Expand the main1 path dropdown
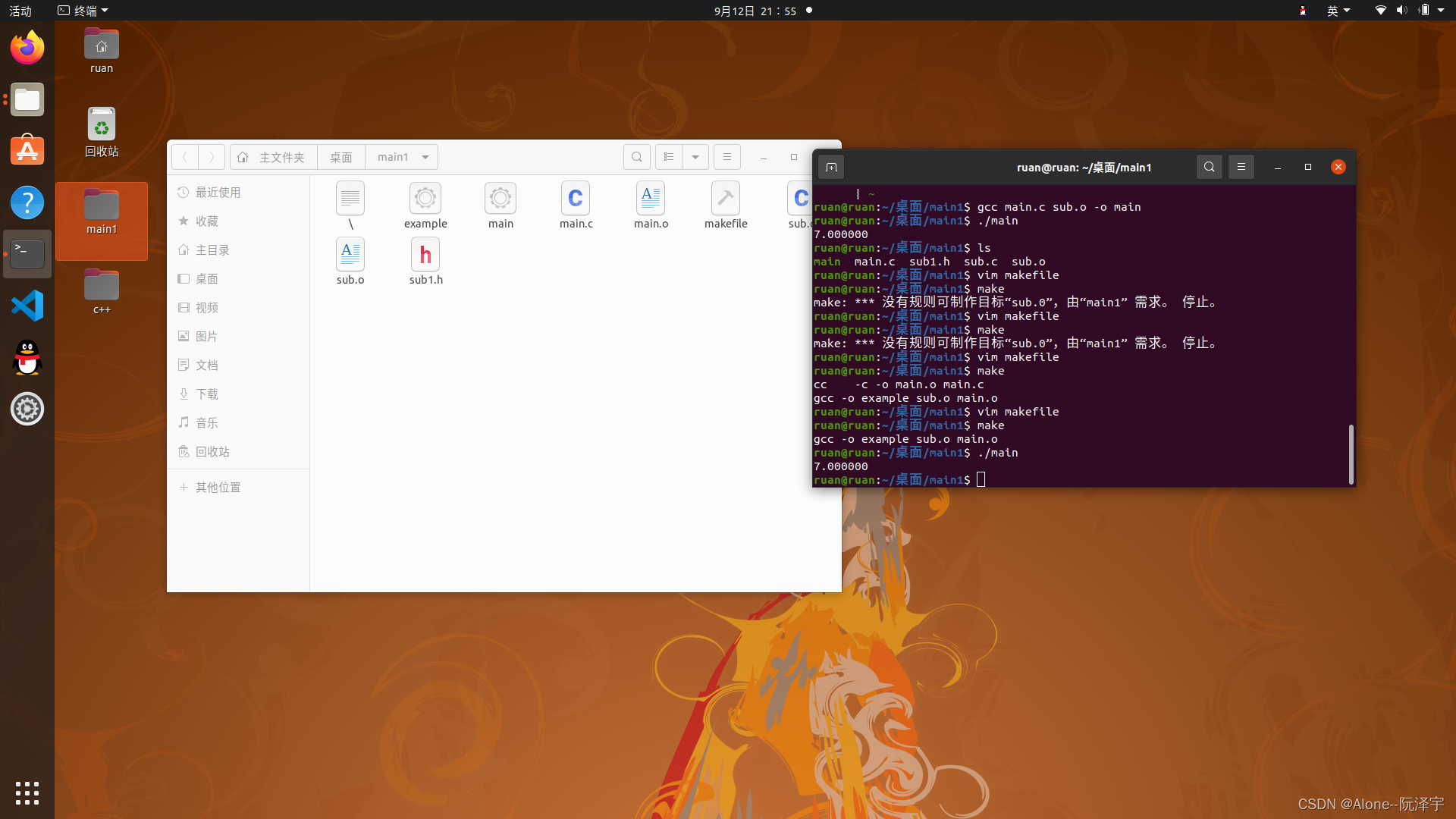 coord(425,157)
